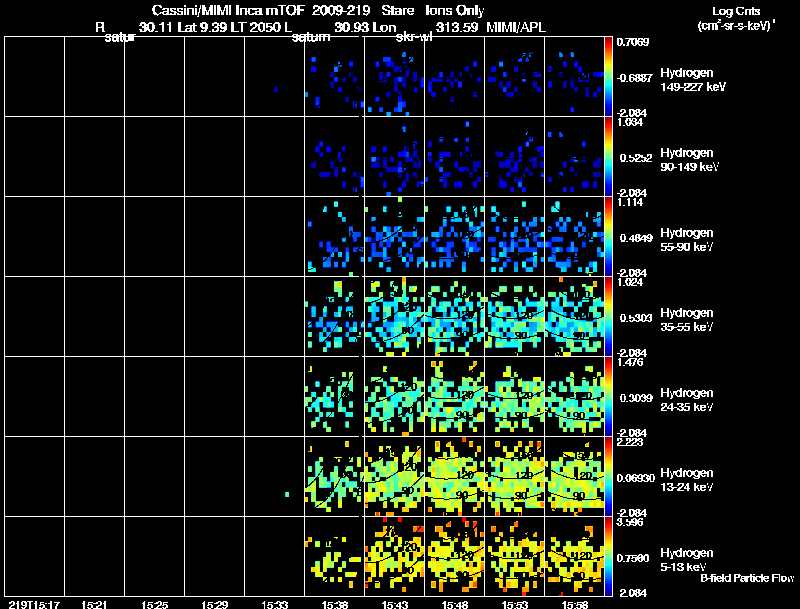Click the colorbar value "1.476"

pyautogui.click(x=630, y=362)
